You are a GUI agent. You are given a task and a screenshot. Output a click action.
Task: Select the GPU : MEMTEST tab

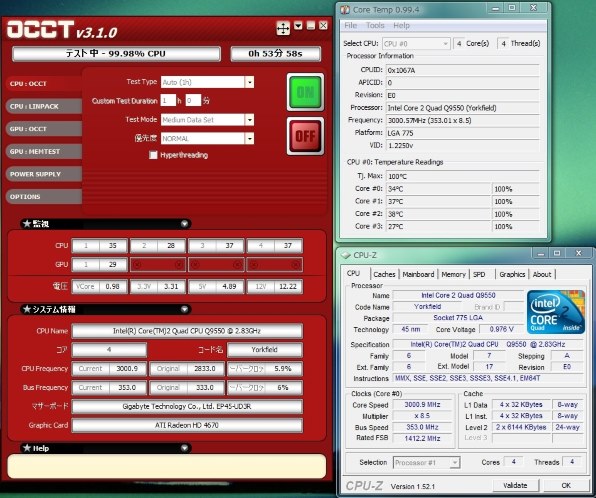44,151
